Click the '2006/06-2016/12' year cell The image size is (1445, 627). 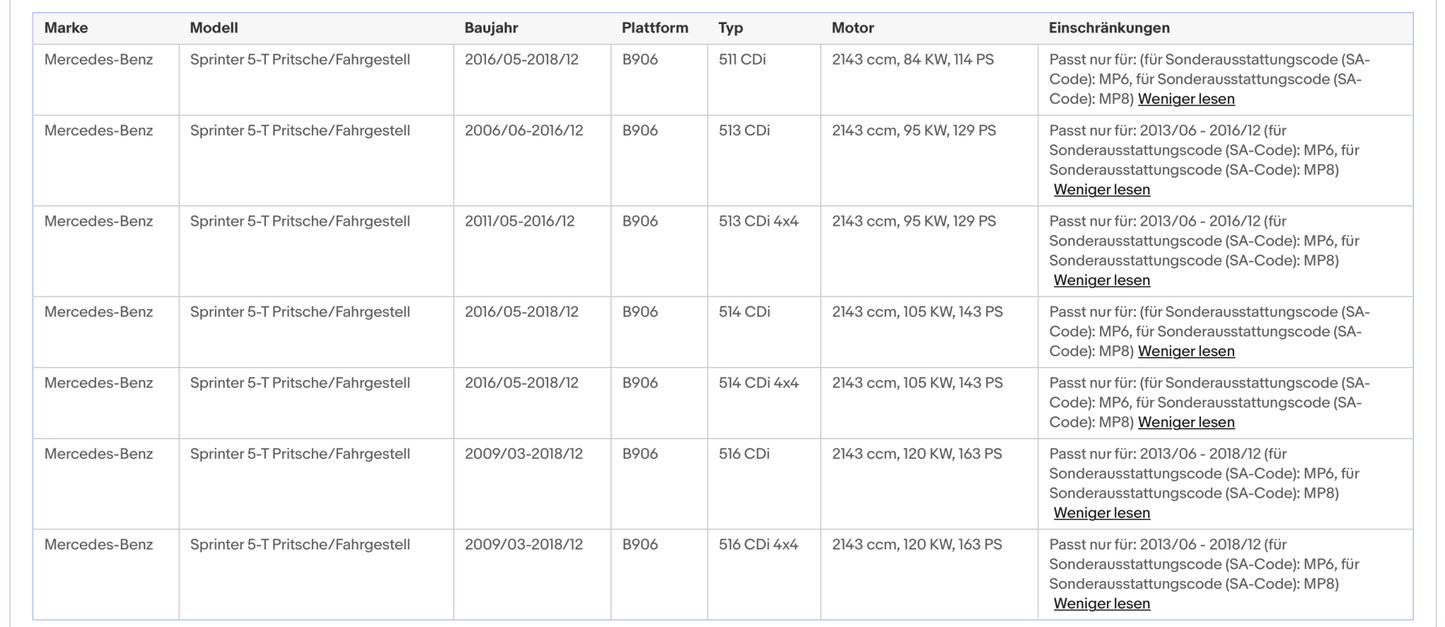pos(523,131)
